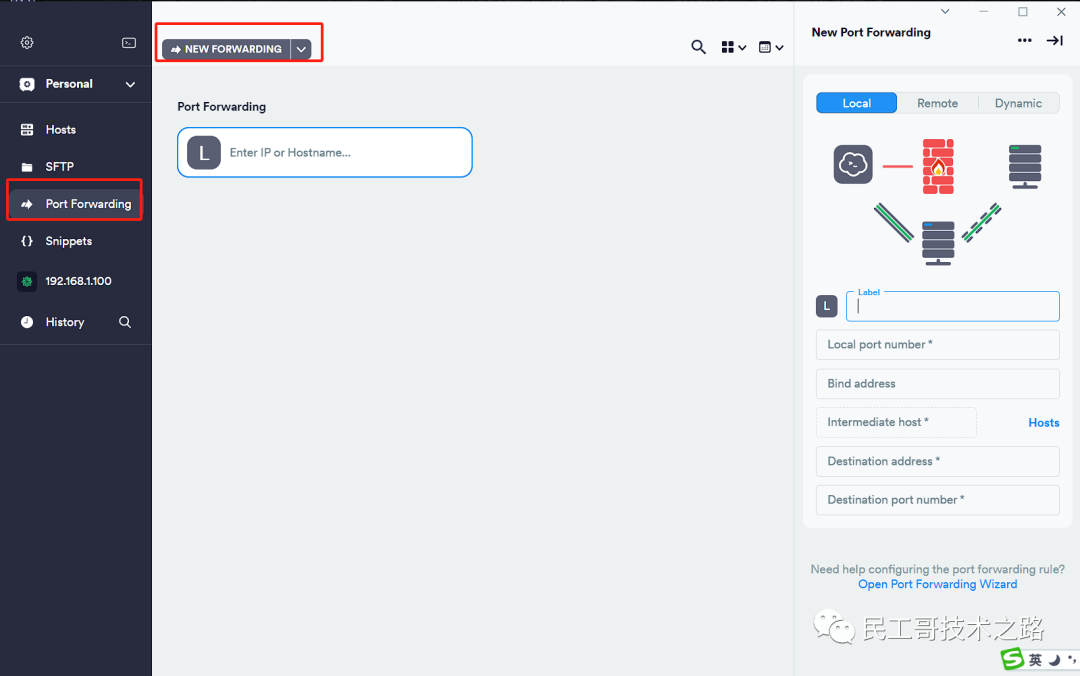The width and height of the screenshot is (1080, 676).
Task: Open the settings gear icon
Action: coord(27,43)
